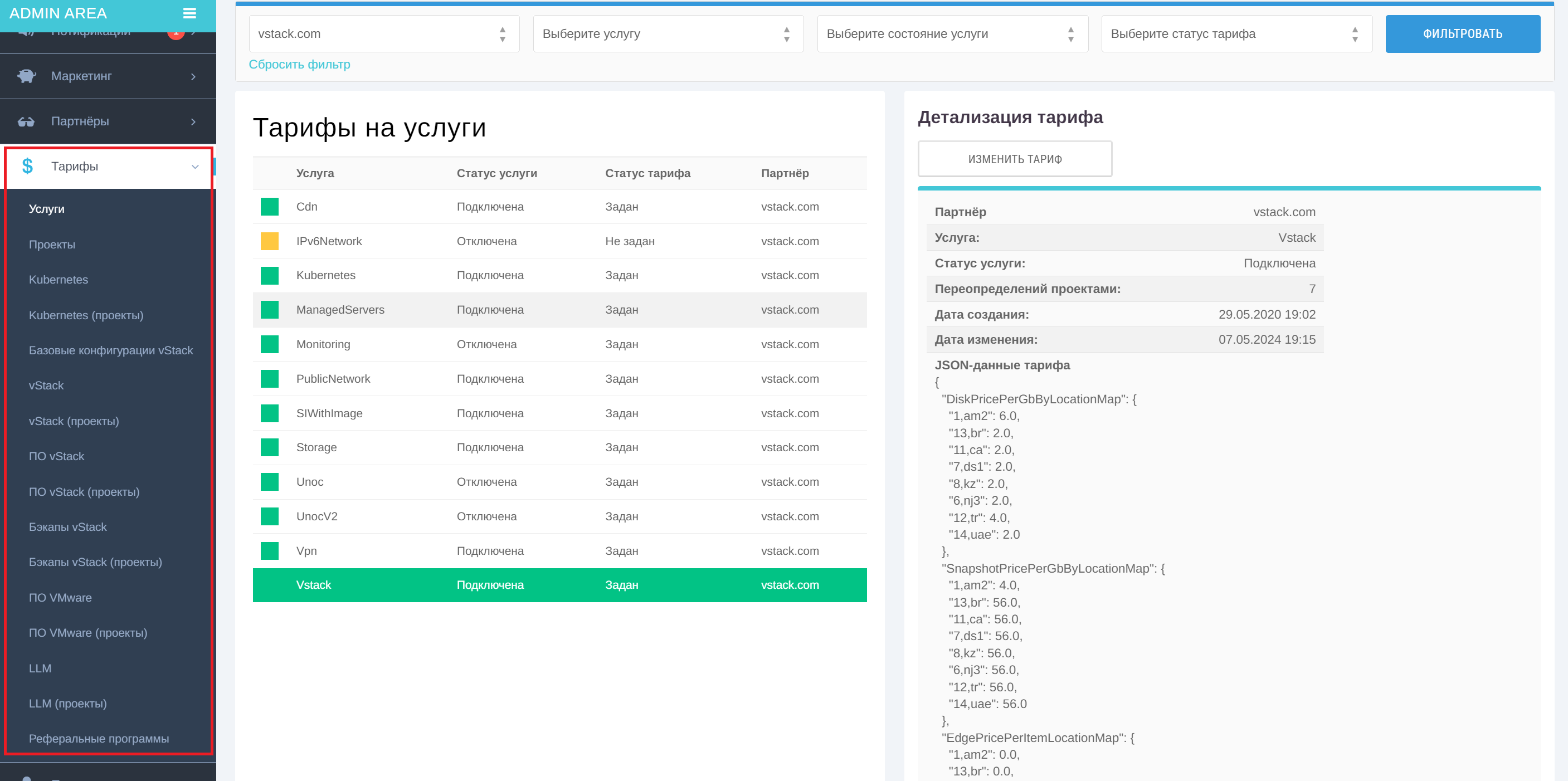Open the vstack.com partner dropdown
1568x781 pixels.
click(x=384, y=33)
